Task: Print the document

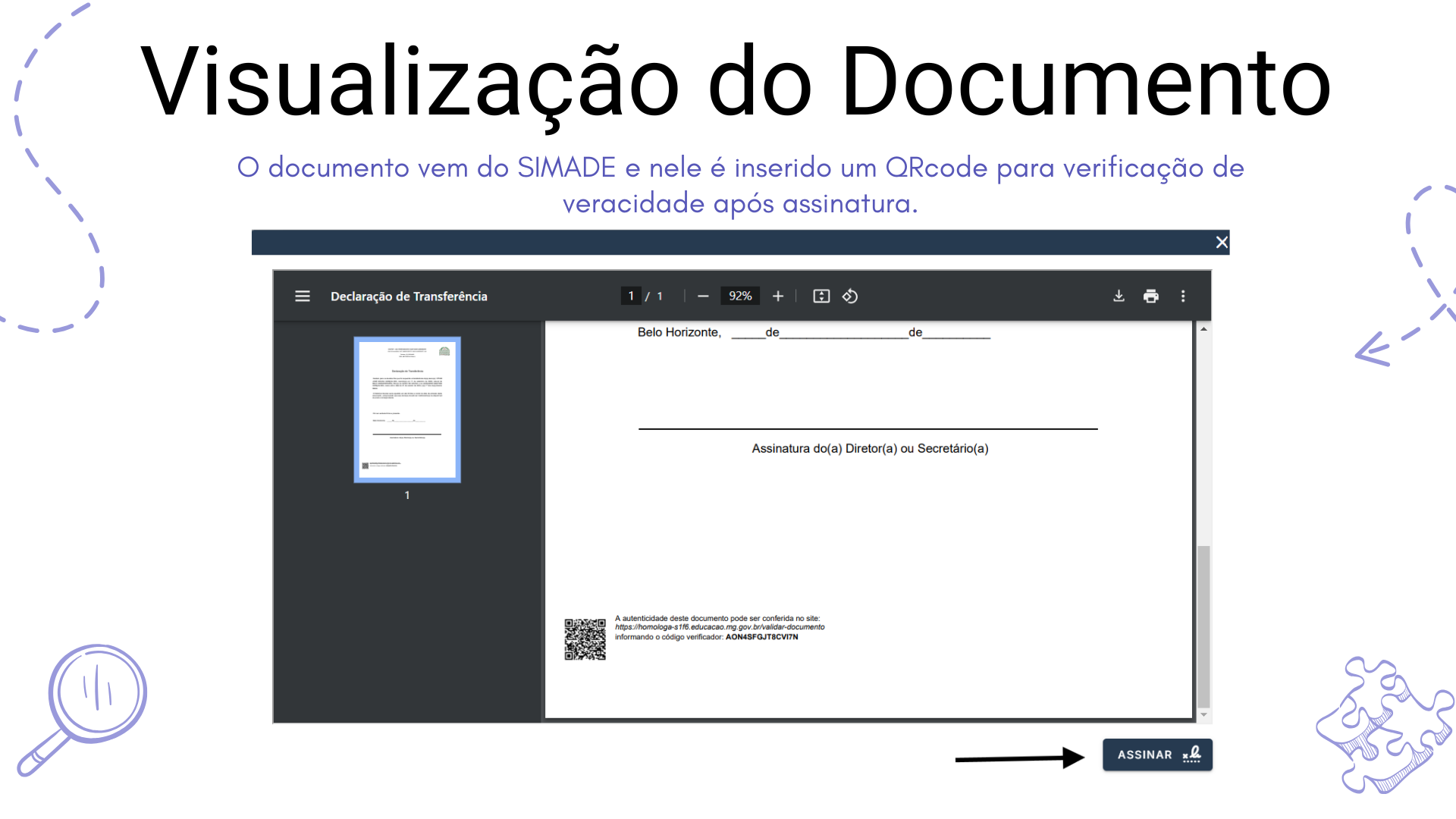Action: (x=1151, y=297)
